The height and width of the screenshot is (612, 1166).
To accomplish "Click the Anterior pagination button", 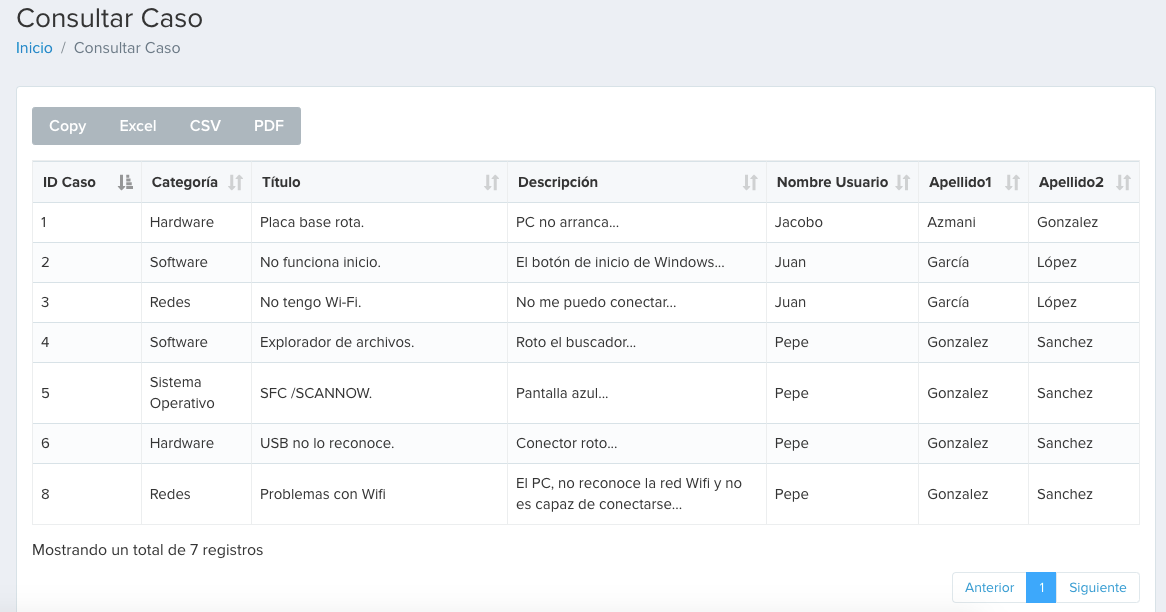I will [x=989, y=587].
